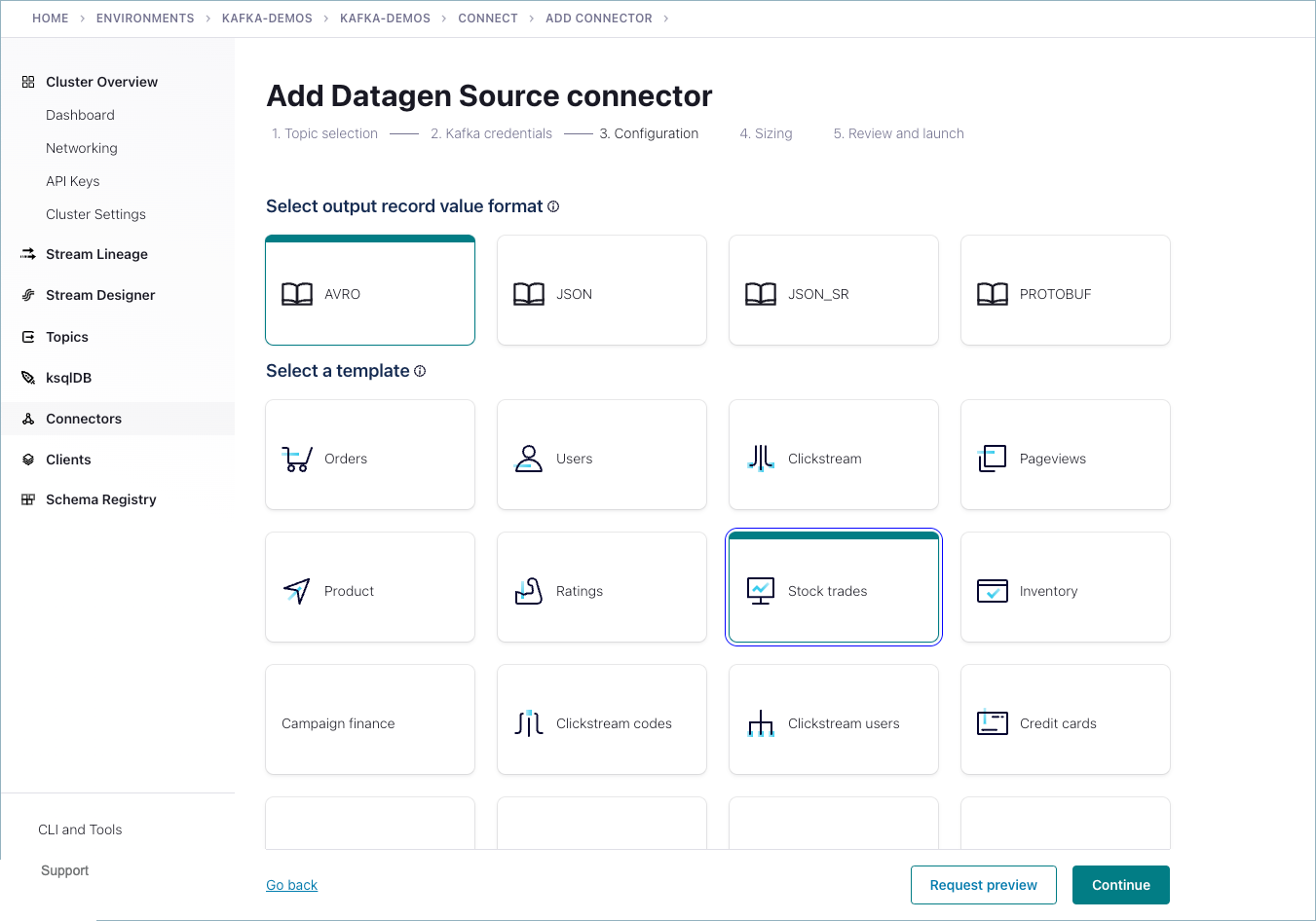Click the ksqlDB sidebar icon
This screenshot has width=1316, height=921.
coord(27,377)
